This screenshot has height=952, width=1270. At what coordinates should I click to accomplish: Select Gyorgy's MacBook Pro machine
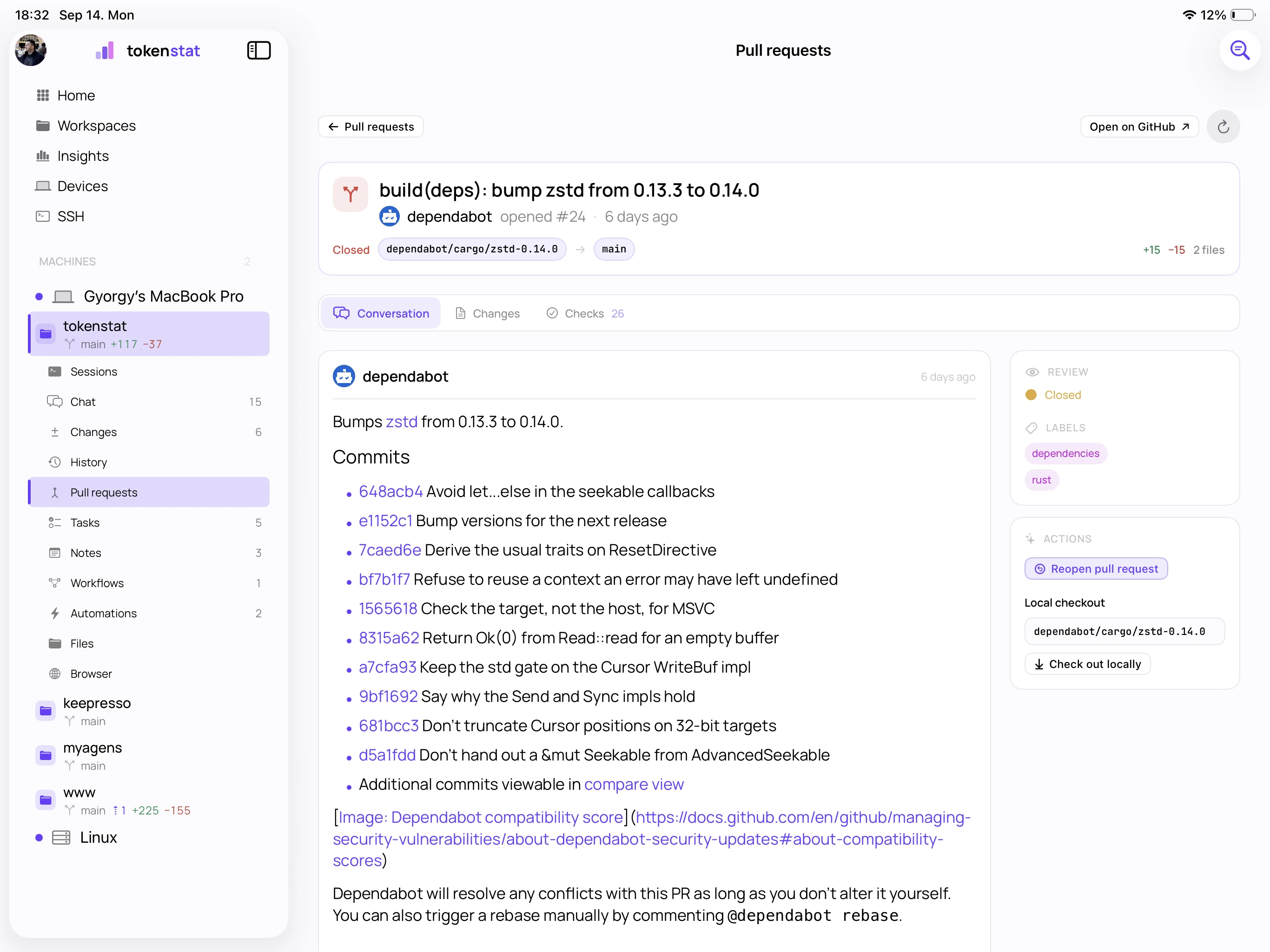[x=148, y=296]
